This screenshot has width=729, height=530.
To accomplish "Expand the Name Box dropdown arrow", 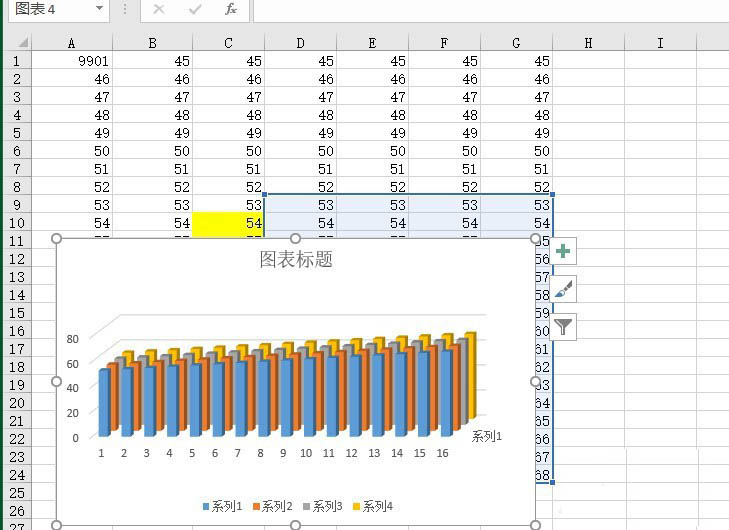I will (x=99, y=8).
